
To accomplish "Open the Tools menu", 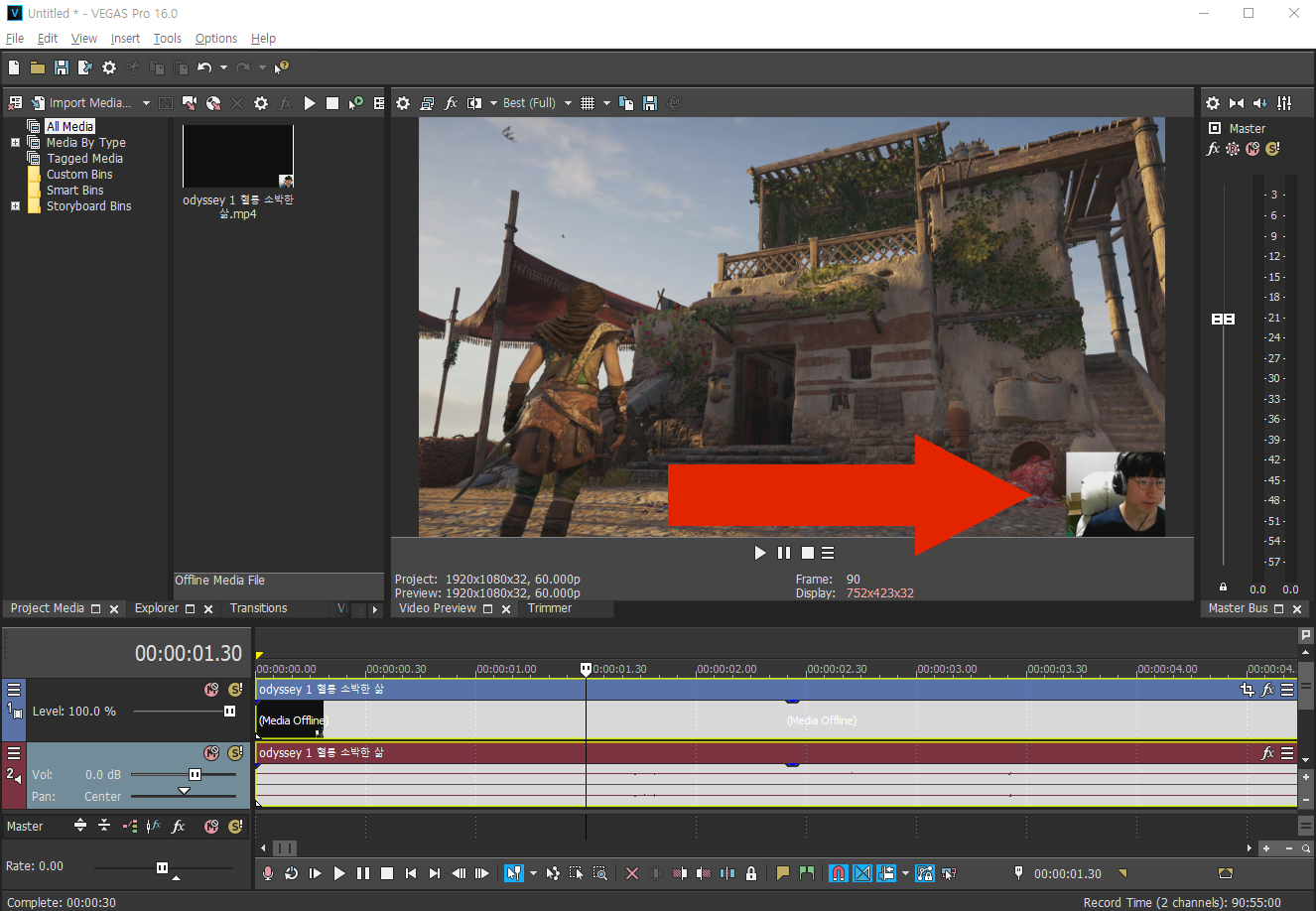I will [x=168, y=39].
